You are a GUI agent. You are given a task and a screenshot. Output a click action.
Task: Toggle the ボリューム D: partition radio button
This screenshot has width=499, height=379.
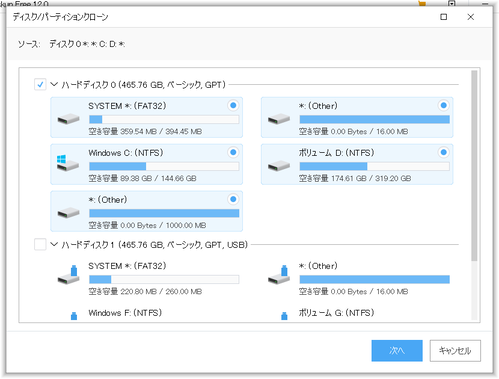click(x=444, y=152)
